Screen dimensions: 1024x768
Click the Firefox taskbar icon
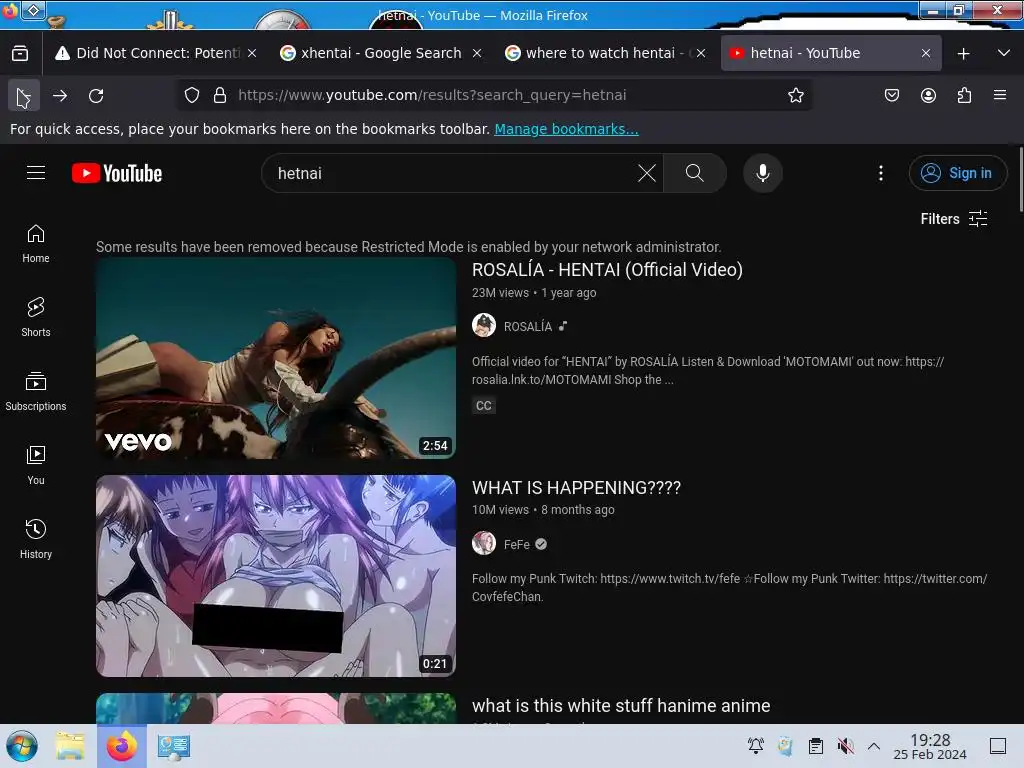click(x=122, y=746)
